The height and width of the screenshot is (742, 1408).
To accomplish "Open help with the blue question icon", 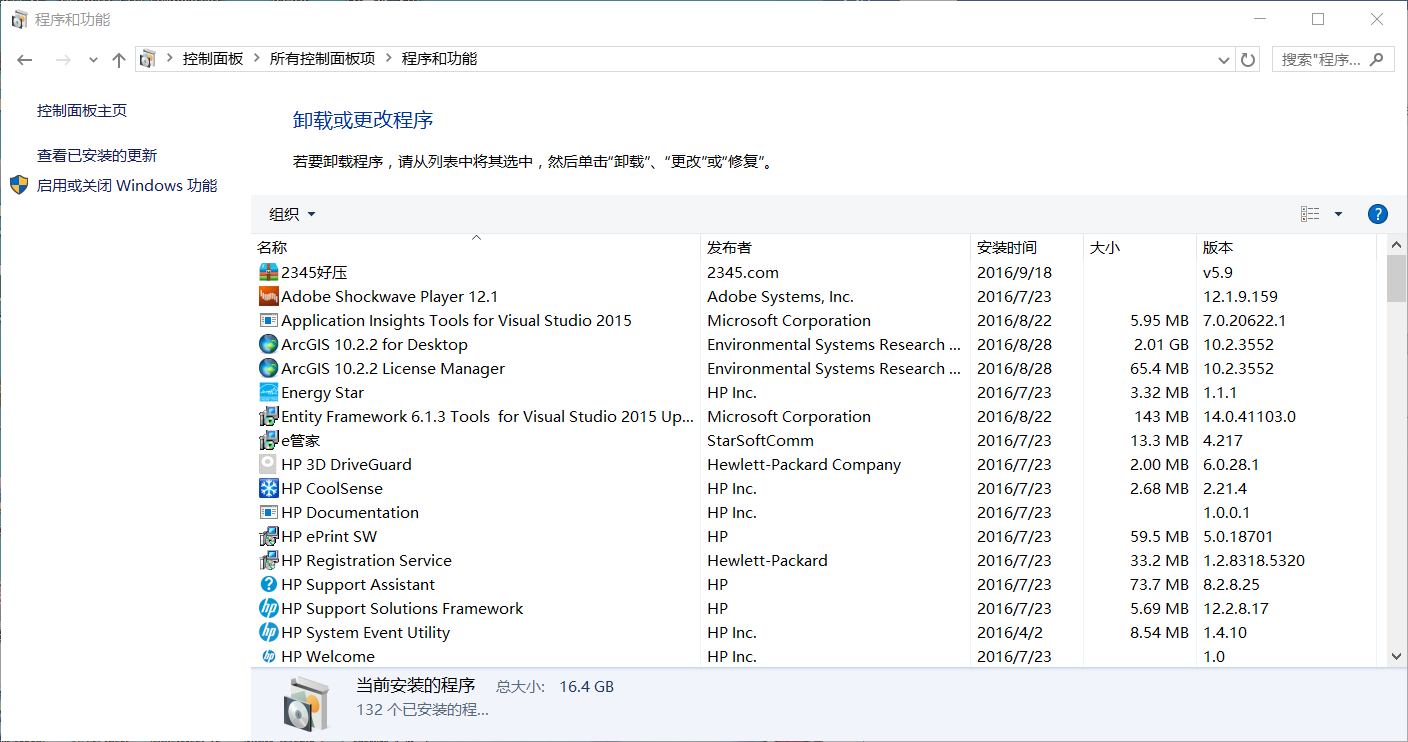I will coord(1377,214).
